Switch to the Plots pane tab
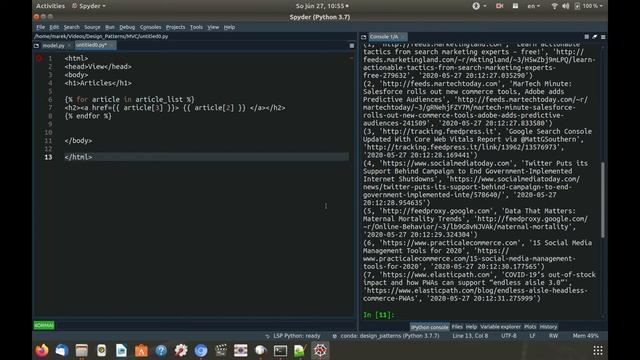Screen dimensions: 640x360 coord(530,327)
